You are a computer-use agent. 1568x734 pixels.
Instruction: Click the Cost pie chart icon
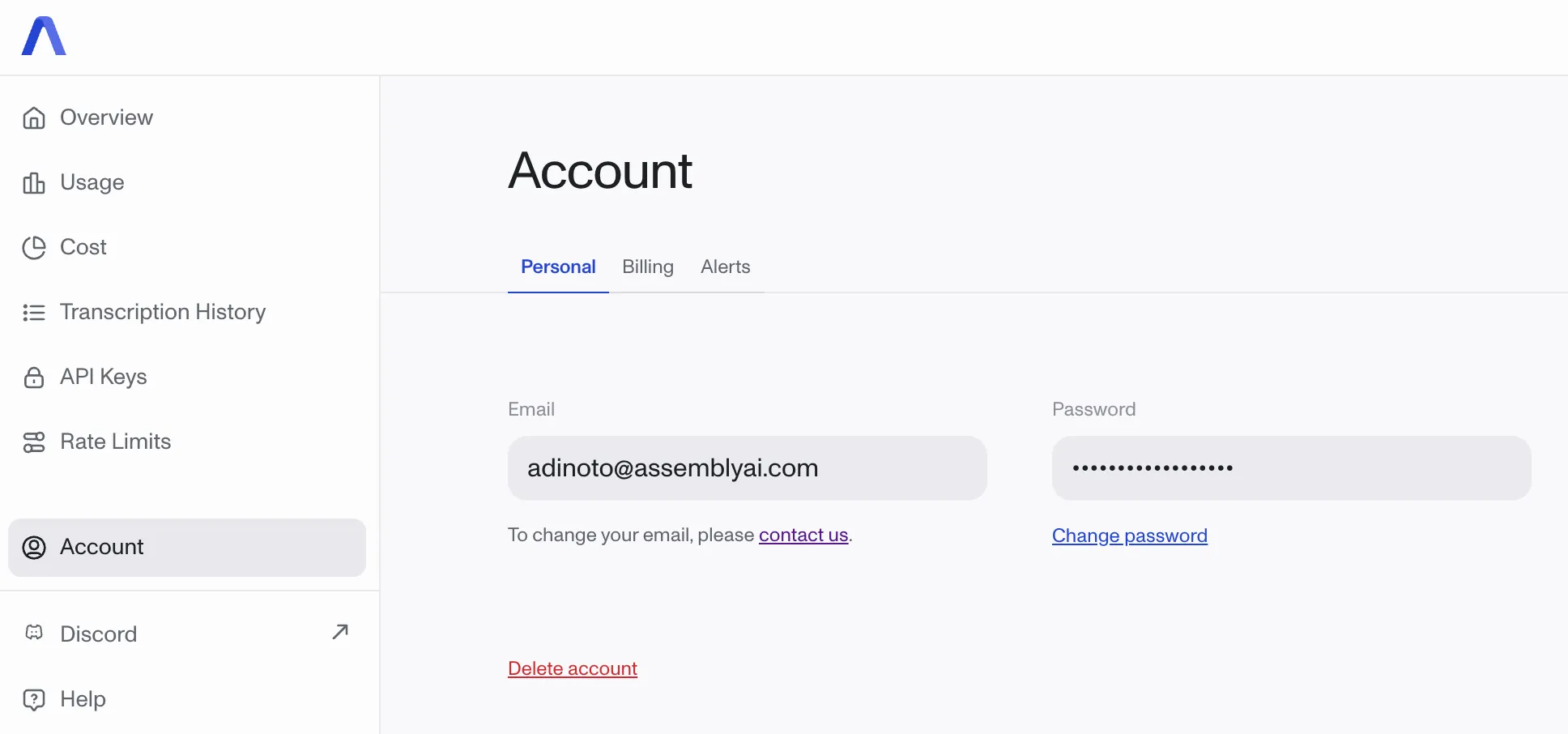[34, 248]
